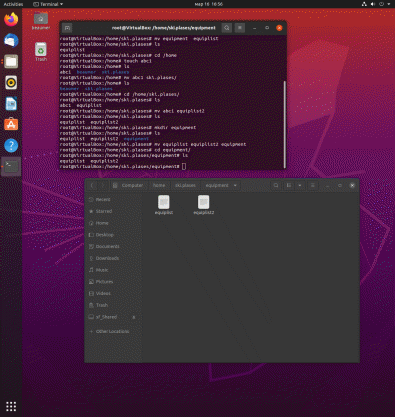Select the equiplist2 file icon

click(204, 205)
